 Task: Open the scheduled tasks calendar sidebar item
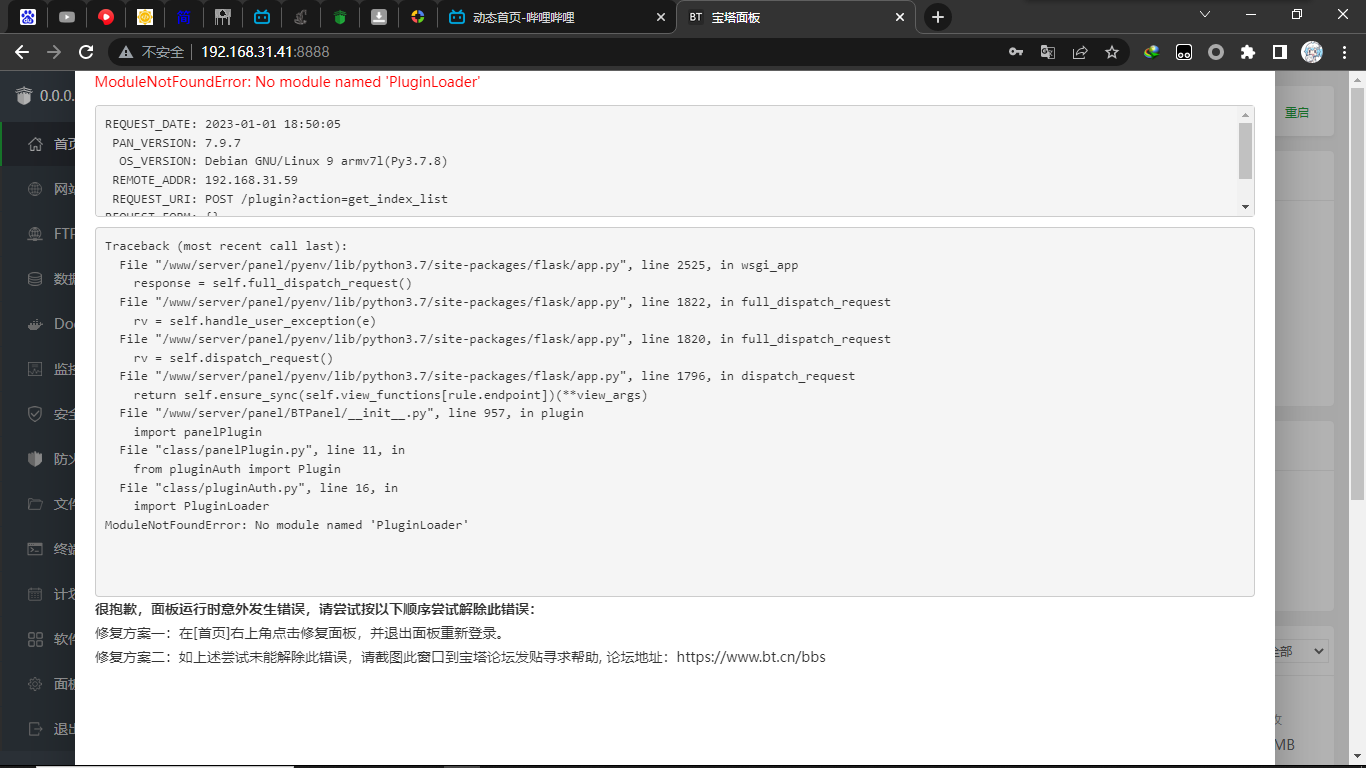(38, 594)
